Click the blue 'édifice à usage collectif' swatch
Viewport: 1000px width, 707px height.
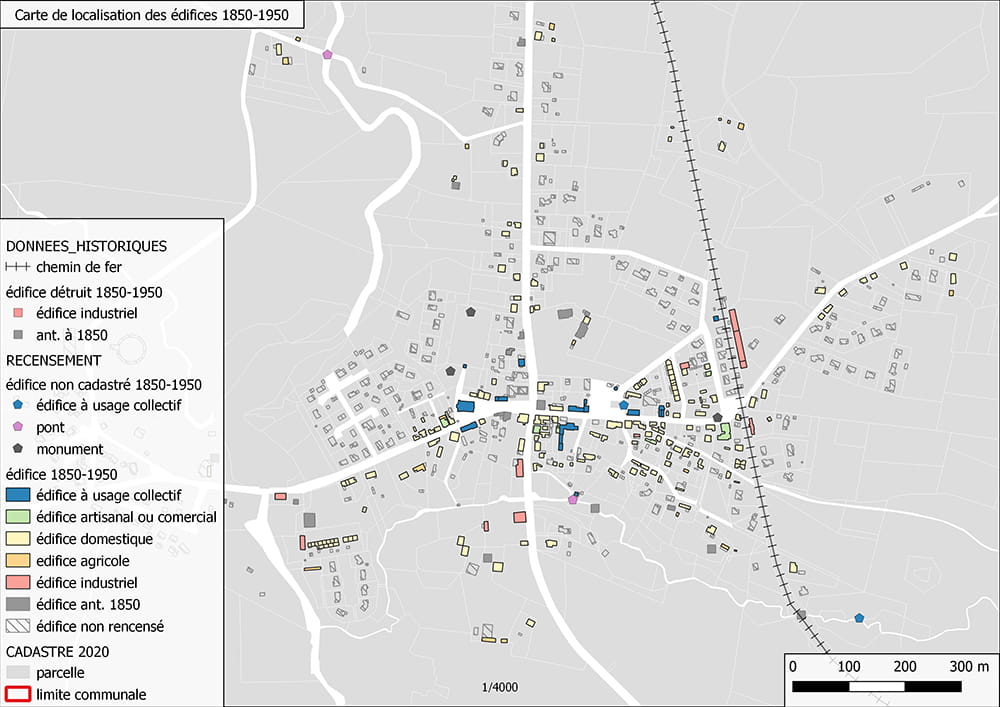coord(18,495)
